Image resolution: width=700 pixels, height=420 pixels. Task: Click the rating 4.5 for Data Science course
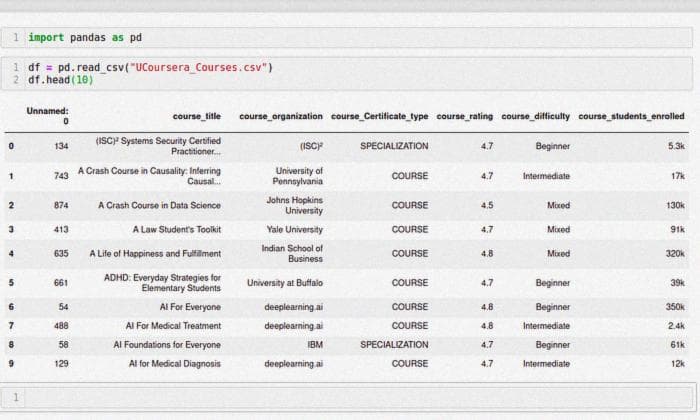point(487,205)
